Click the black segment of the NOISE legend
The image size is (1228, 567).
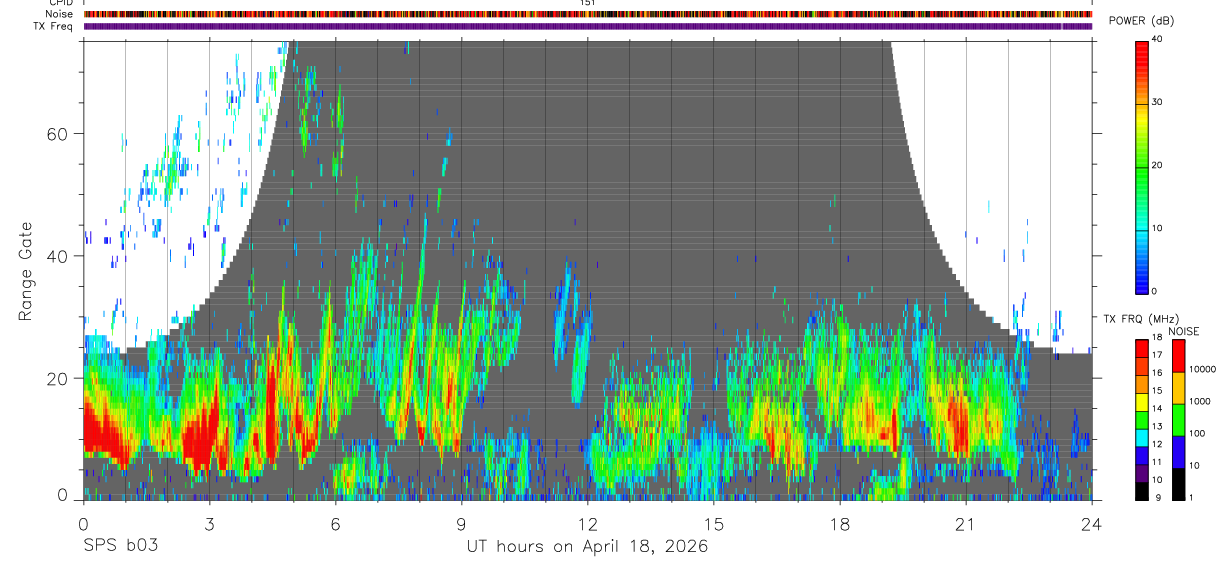click(x=1178, y=484)
